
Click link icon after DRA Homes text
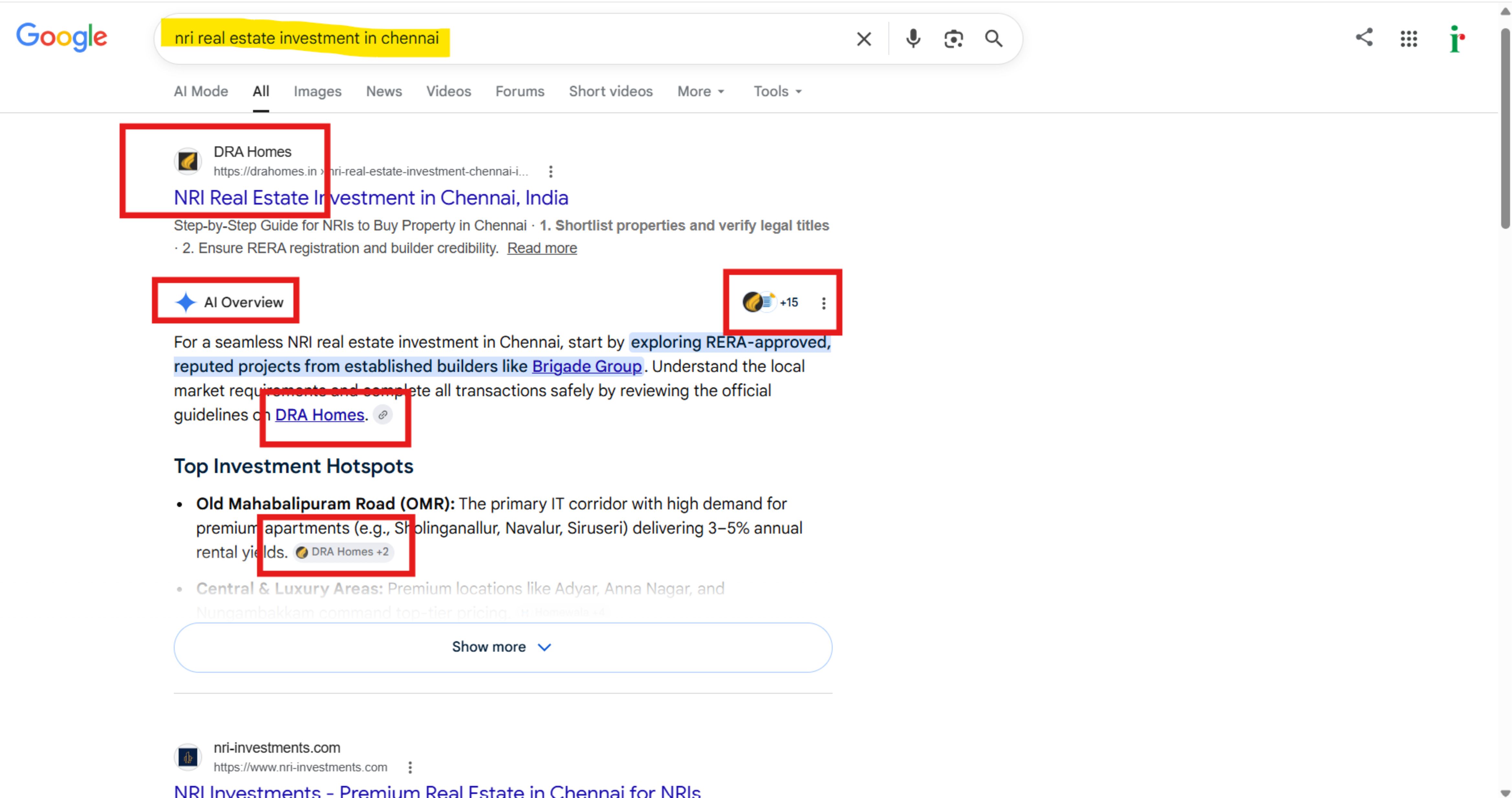(x=383, y=415)
